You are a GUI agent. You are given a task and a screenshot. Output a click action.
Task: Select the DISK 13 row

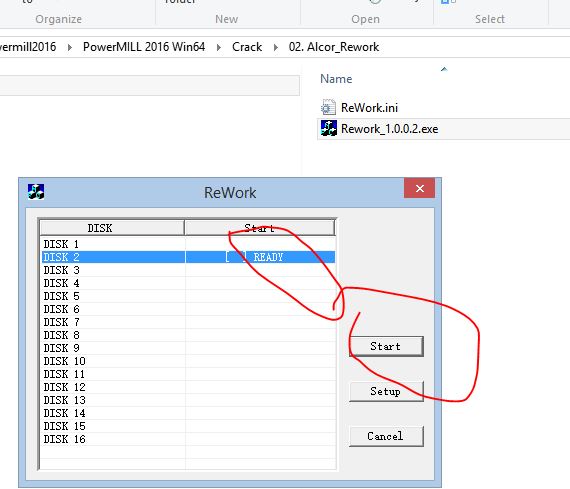point(188,400)
